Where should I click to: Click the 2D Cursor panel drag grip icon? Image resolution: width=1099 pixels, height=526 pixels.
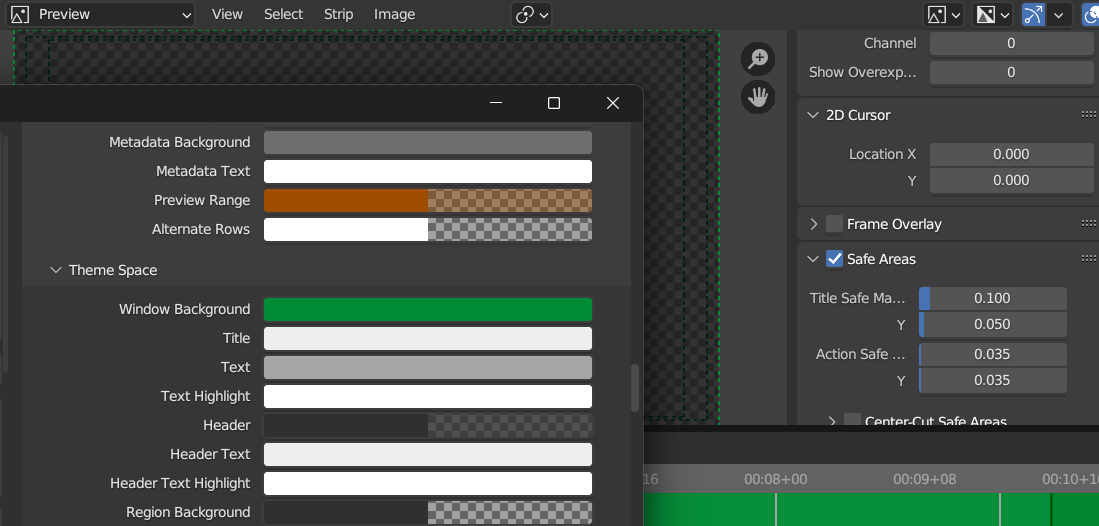coord(1088,115)
